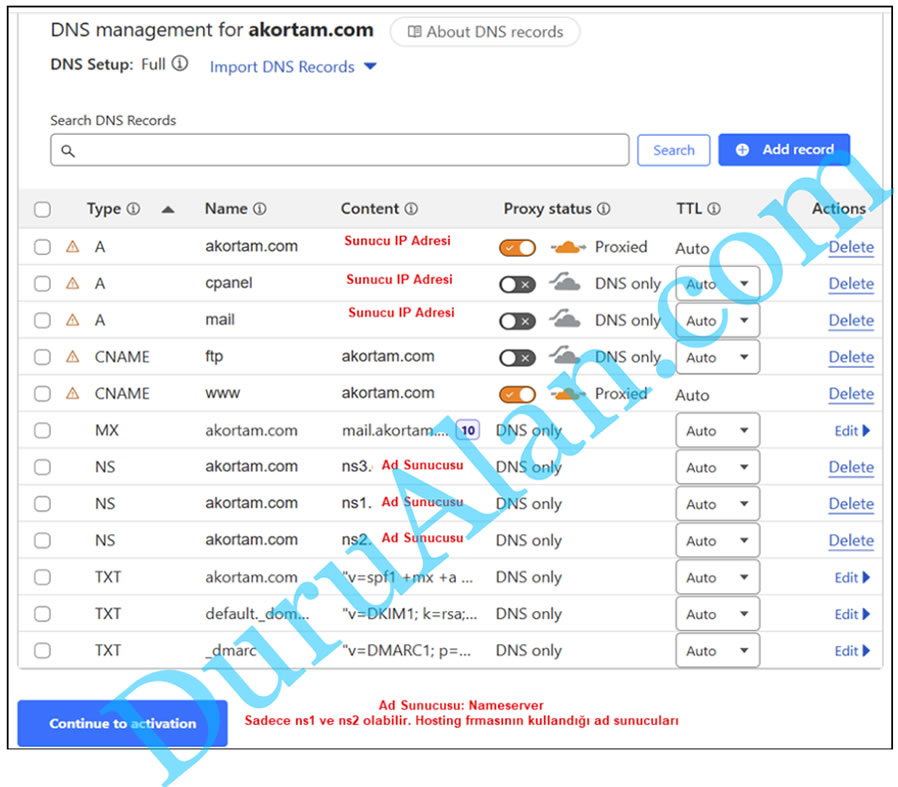Open the TTL dropdown for the MX record
Viewport: 898px width, 787px height.
pos(718,430)
